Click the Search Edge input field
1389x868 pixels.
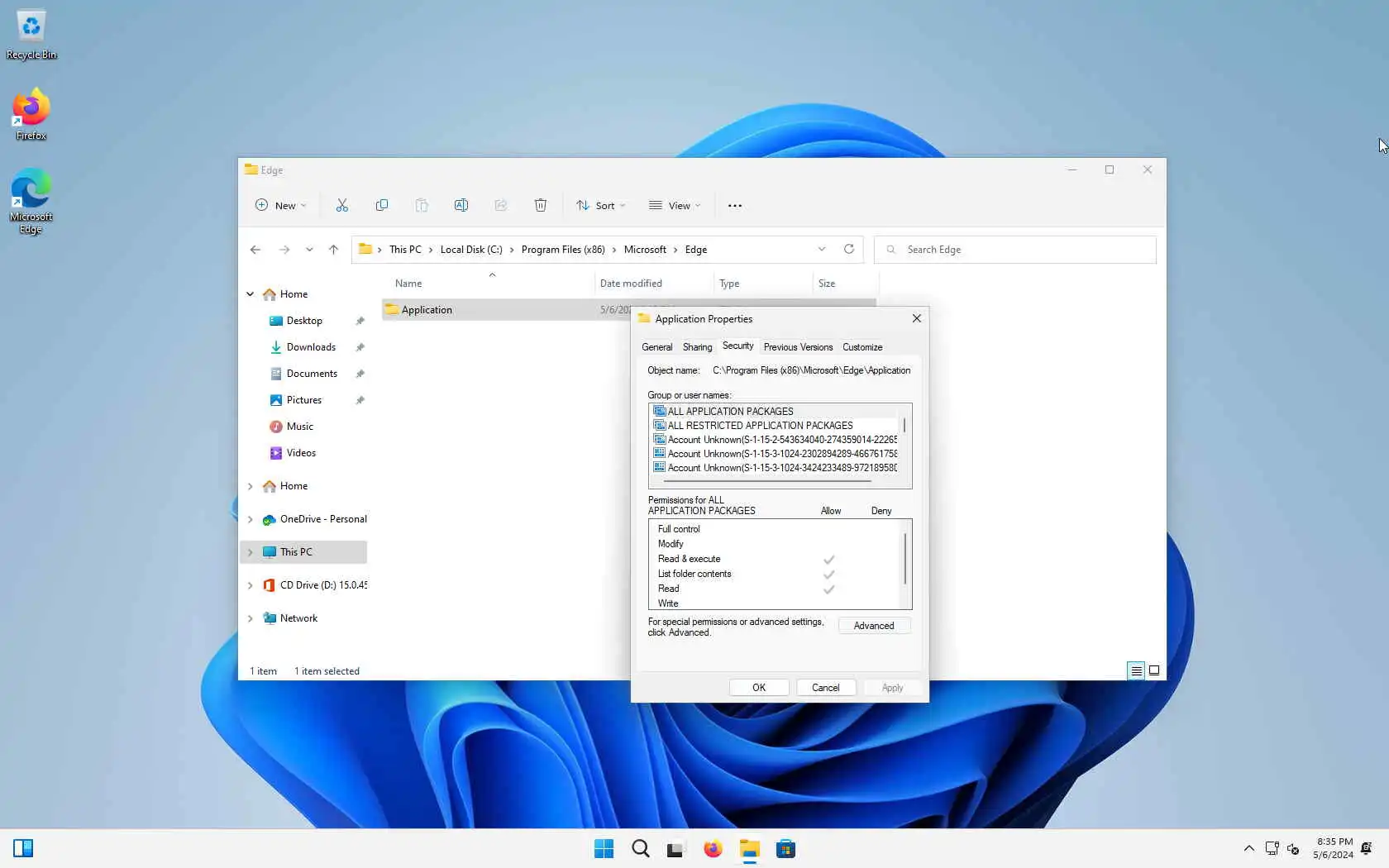[x=1015, y=250]
